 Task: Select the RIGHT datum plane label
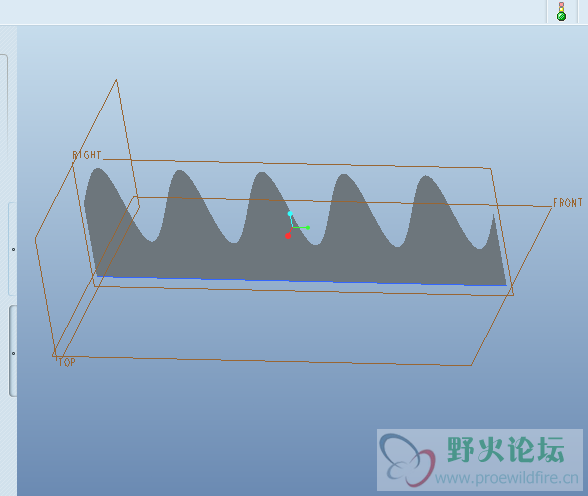coord(87,155)
